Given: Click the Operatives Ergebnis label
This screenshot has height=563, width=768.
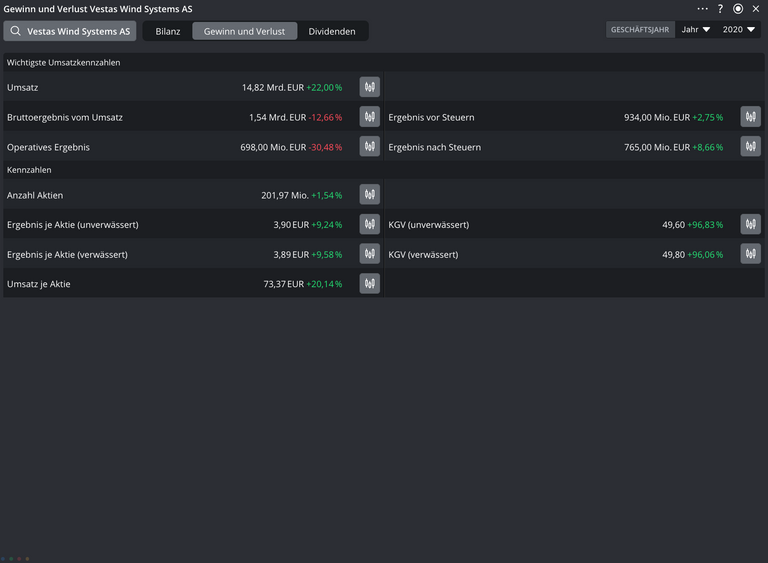Looking at the screenshot, I should point(48,147).
